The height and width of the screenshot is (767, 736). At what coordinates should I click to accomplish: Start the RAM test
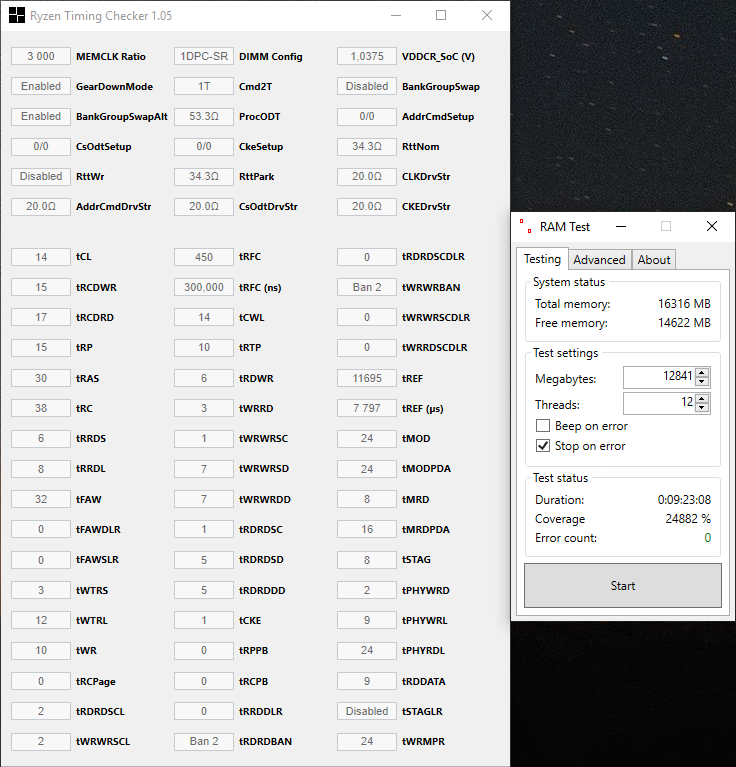click(x=623, y=586)
